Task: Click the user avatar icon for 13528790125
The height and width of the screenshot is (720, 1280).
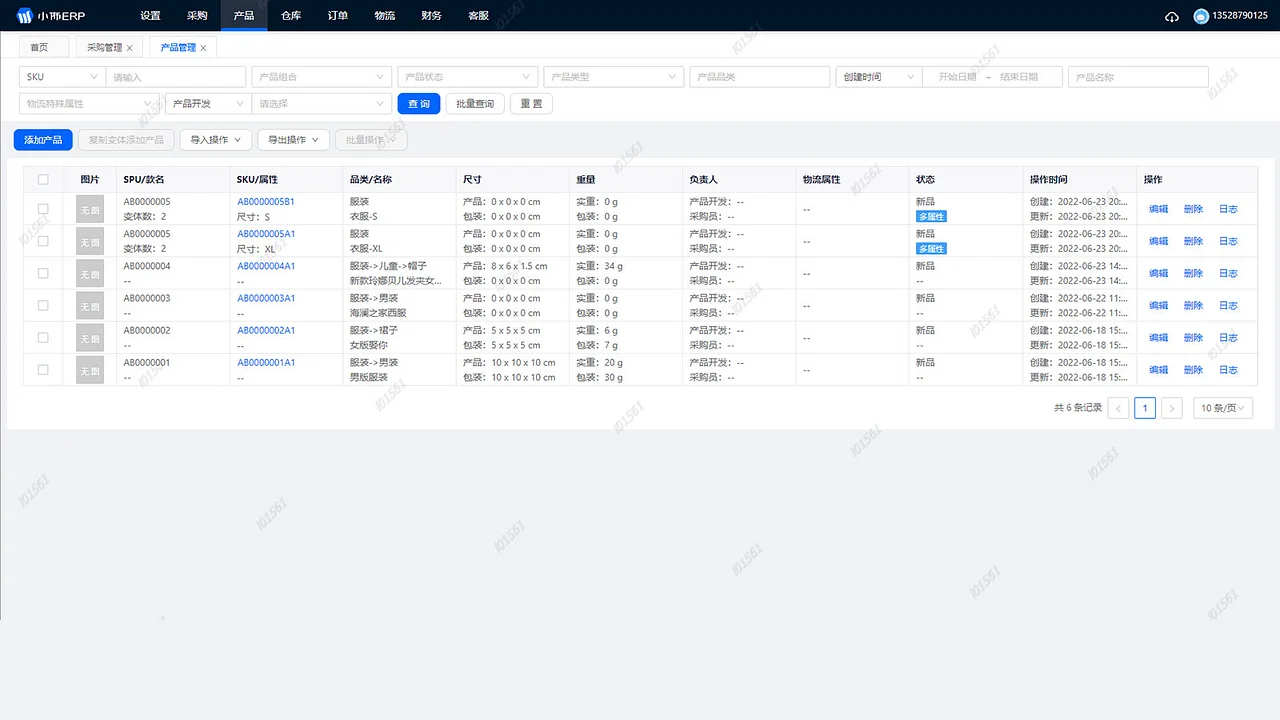Action: tap(1201, 15)
